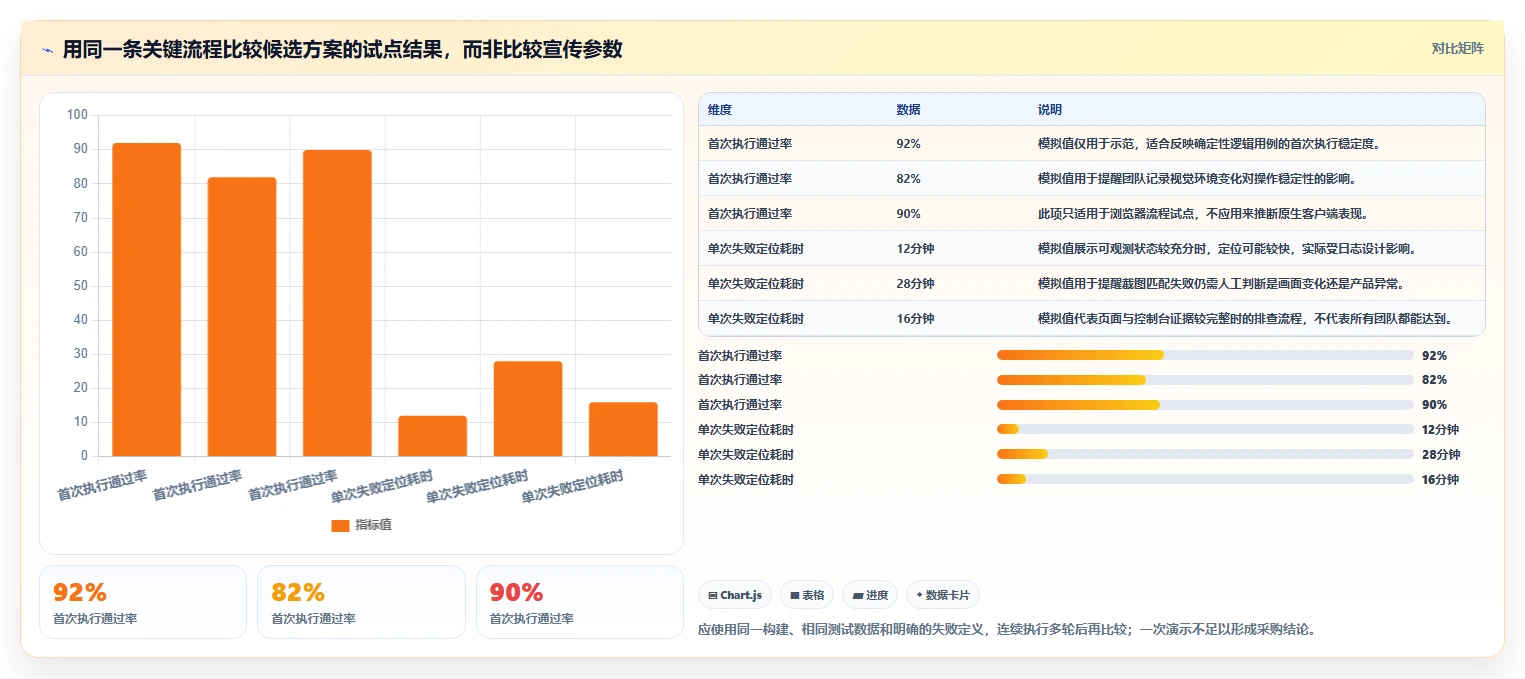Click the 28分钟 progress bar

(x=1205, y=455)
